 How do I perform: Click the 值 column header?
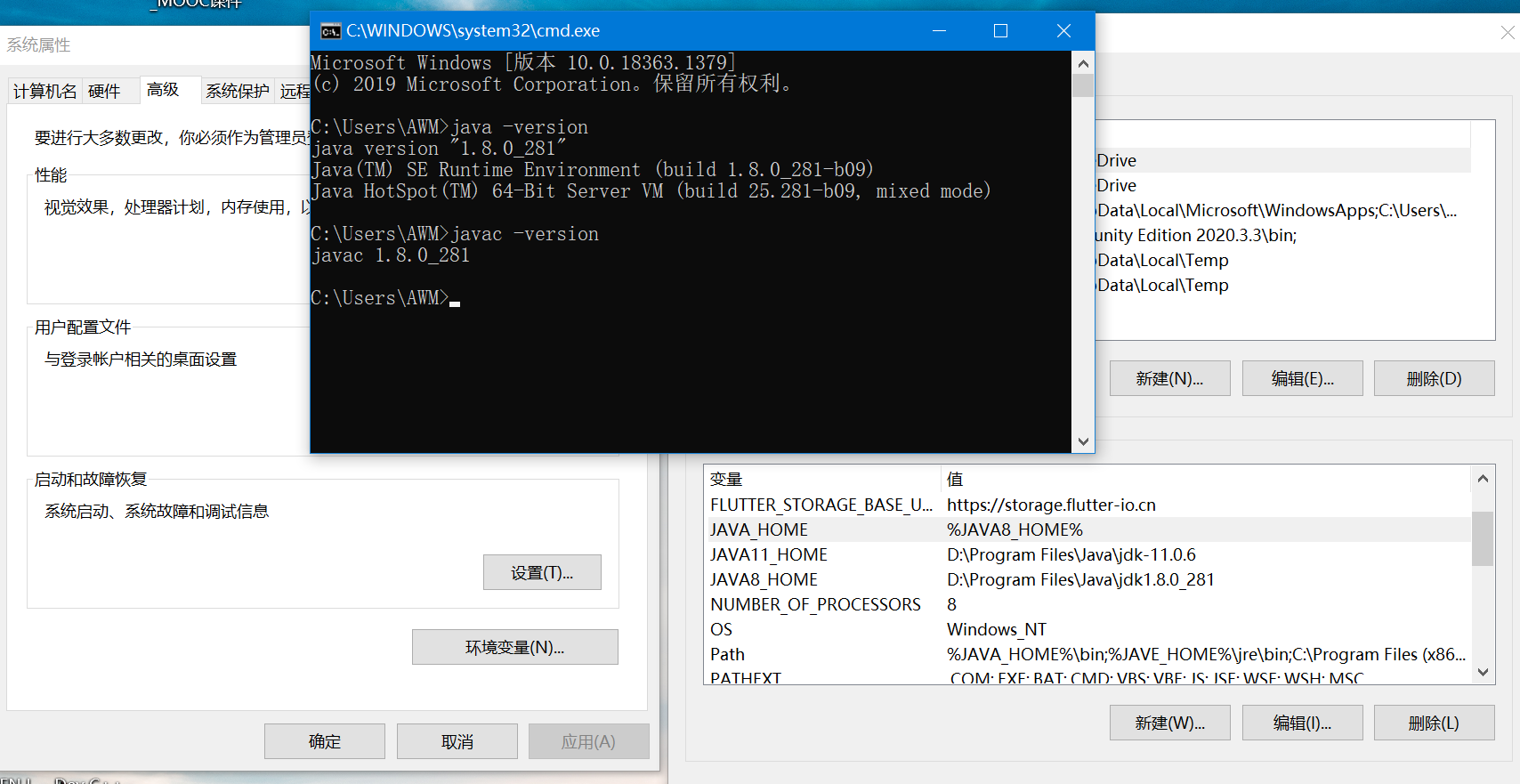(1206, 479)
